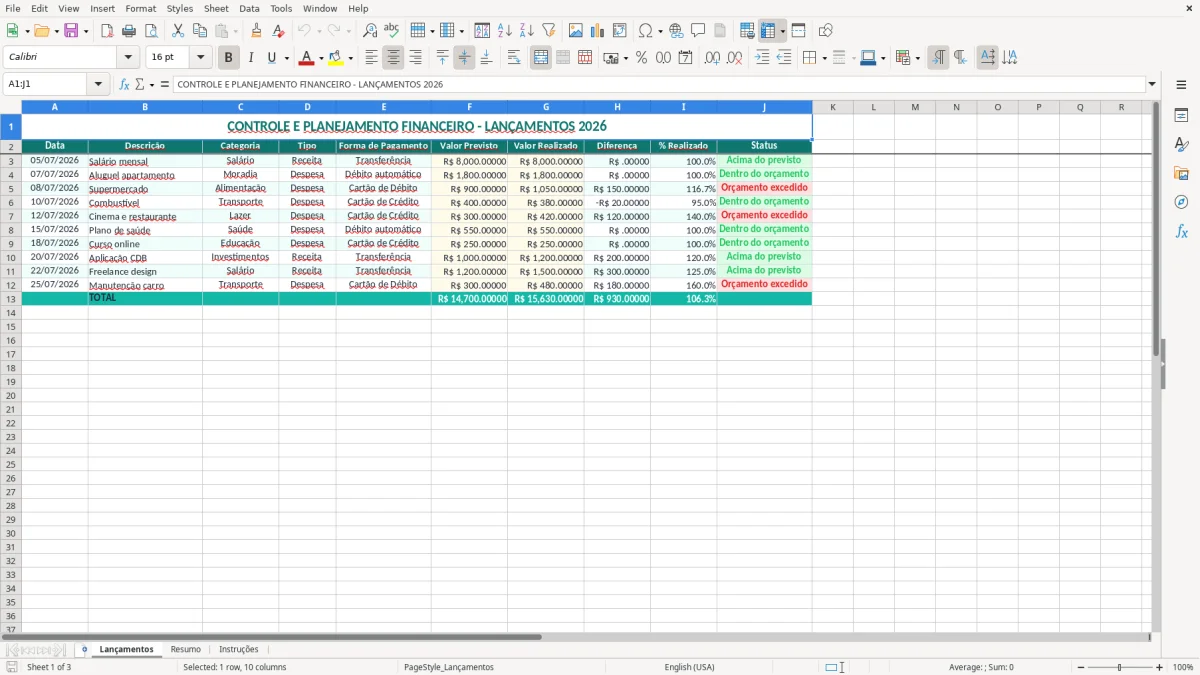Screen dimensions: 1200x675
Task: Open the sidebar Navigator panel
Action: [1181, 202]
